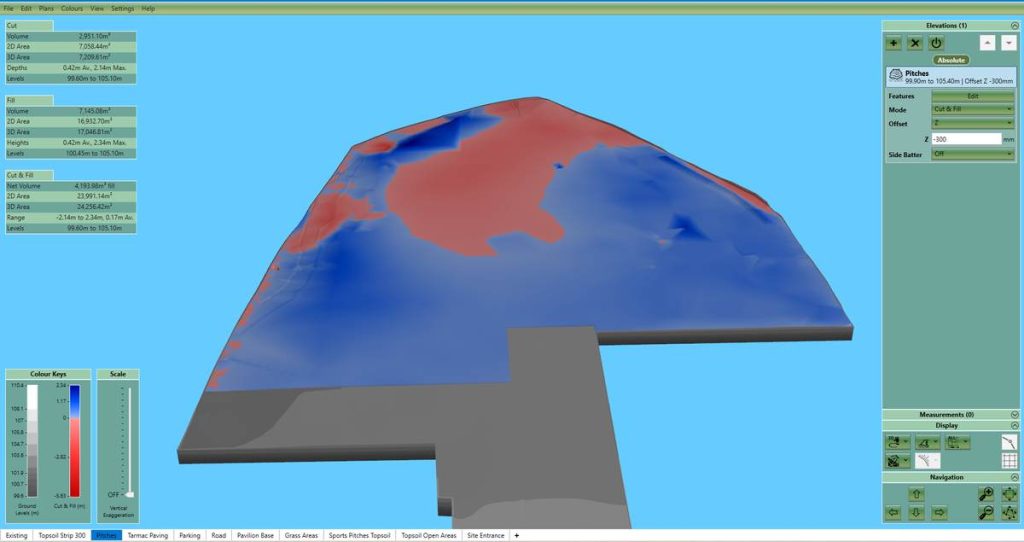Switch to the Tarmac Paving tab

(148, 535)
